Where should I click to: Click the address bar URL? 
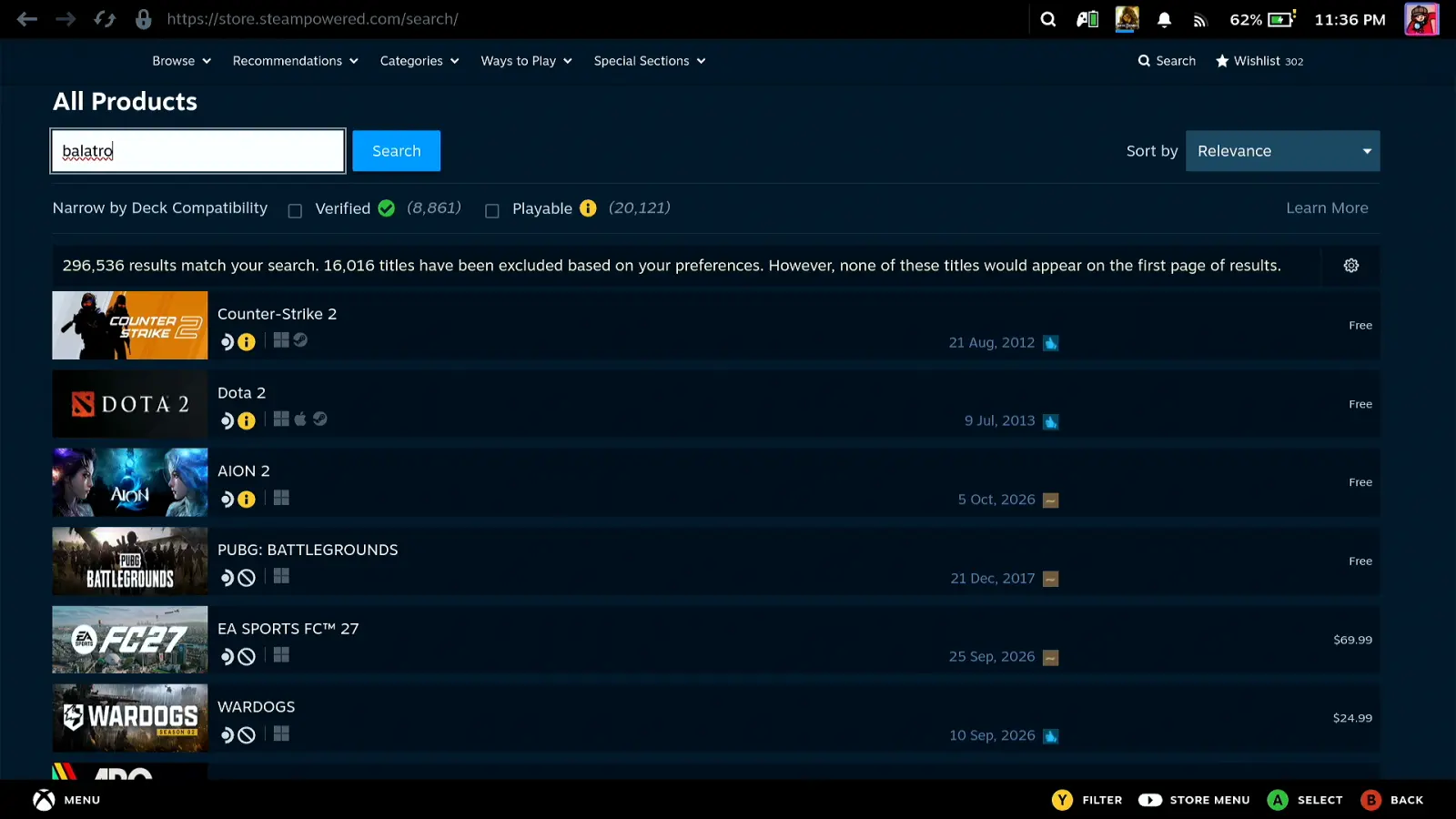[312, 19]
